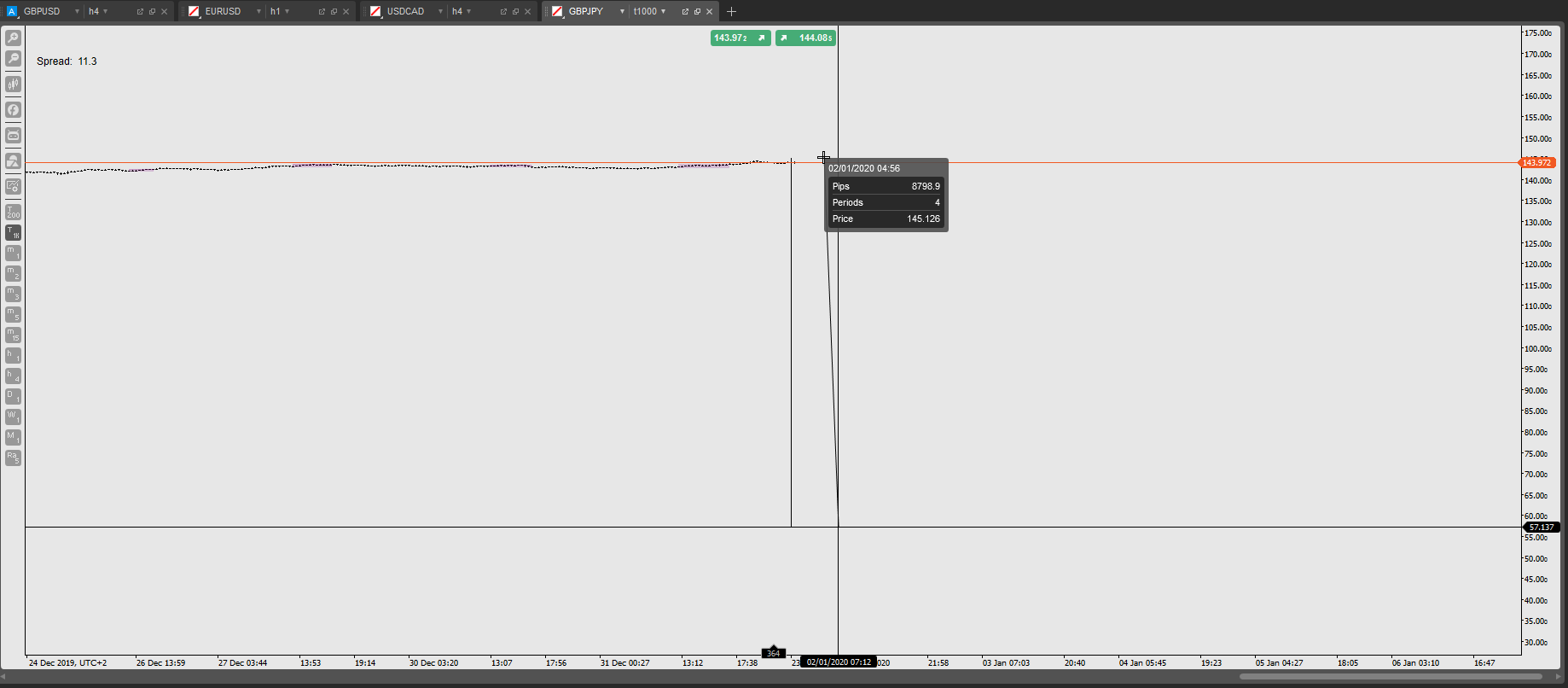The width and height of the screenshot is (1568, 688).
Task: Click the scroll right arrow at bottom
Action: pyautogui.click(x=1559, y=677)
